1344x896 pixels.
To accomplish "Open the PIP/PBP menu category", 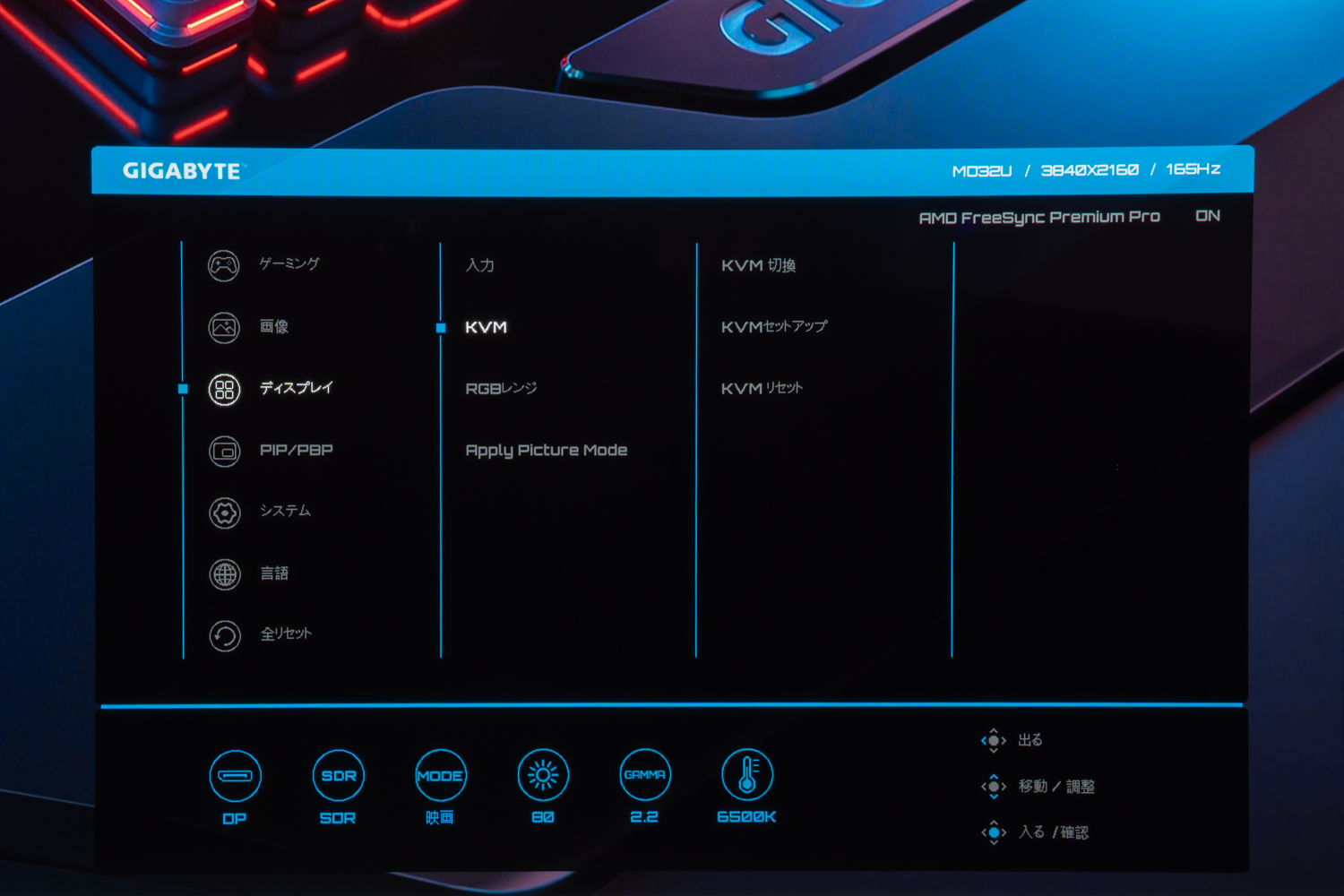I will tap(297, 450).
